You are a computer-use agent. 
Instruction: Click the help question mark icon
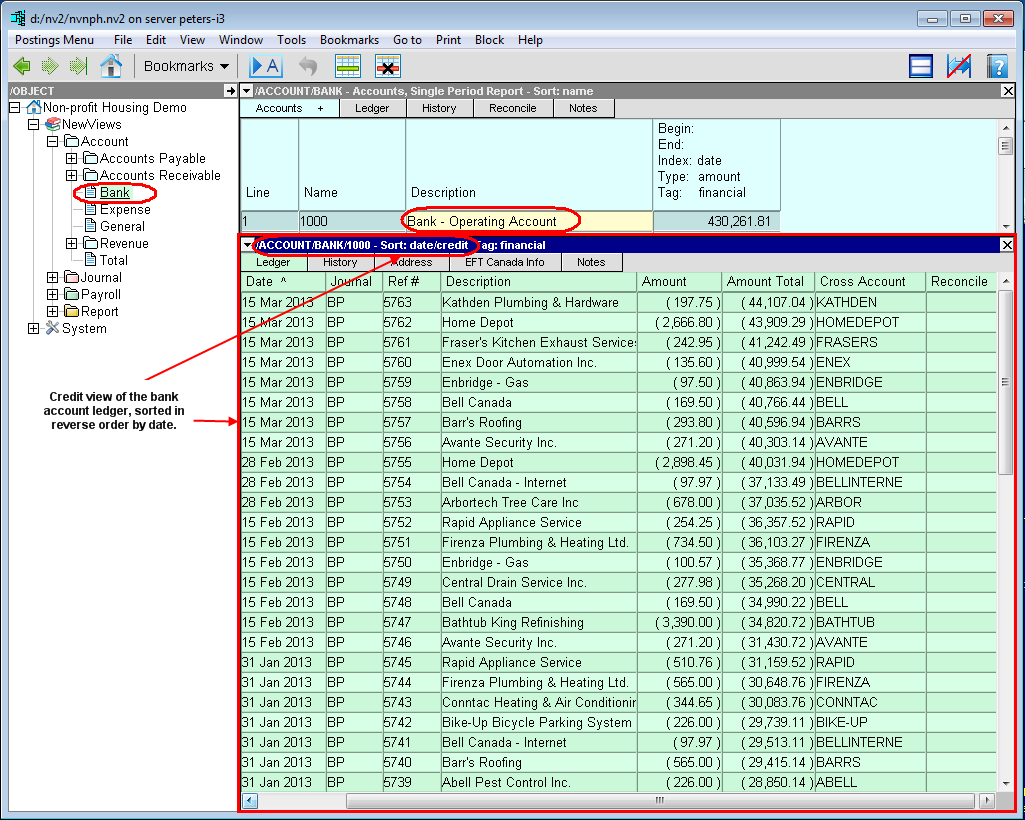click(x=996, y=66)
